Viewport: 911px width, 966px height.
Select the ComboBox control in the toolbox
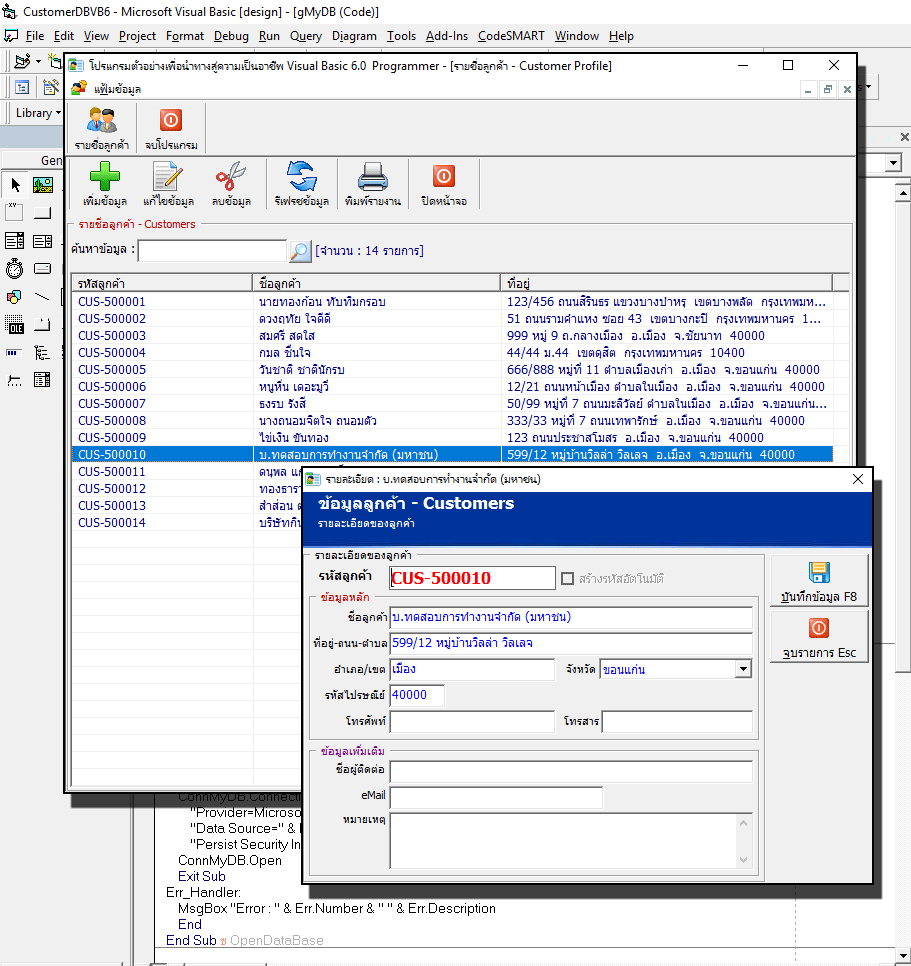point(14,241)
